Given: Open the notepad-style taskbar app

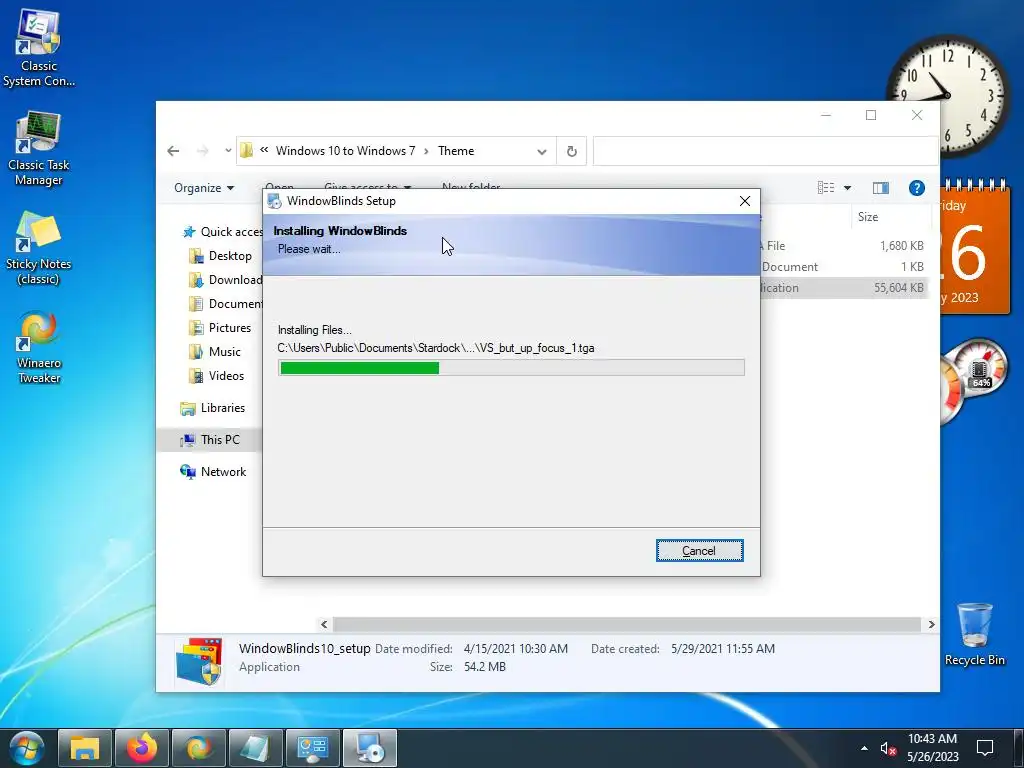Looking at the screenshot, I should [x=255, y=748].
